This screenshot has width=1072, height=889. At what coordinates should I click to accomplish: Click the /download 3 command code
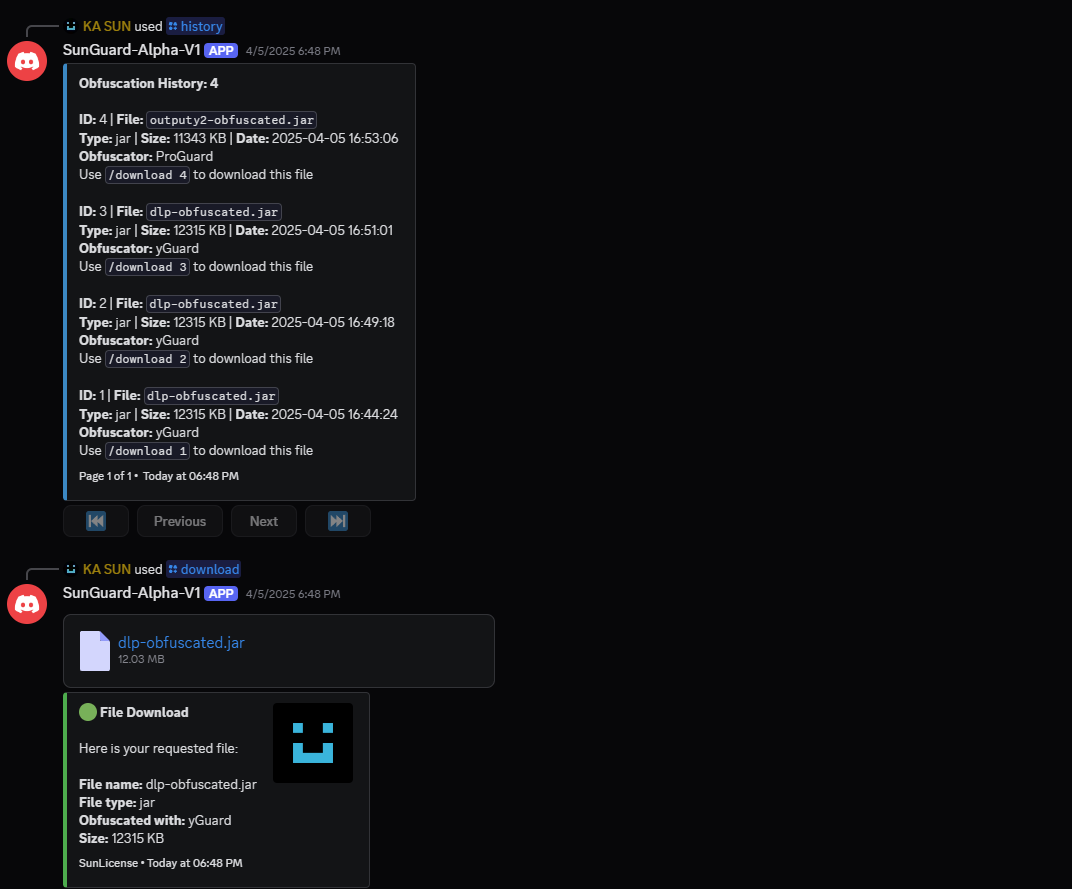pos(148,267)
